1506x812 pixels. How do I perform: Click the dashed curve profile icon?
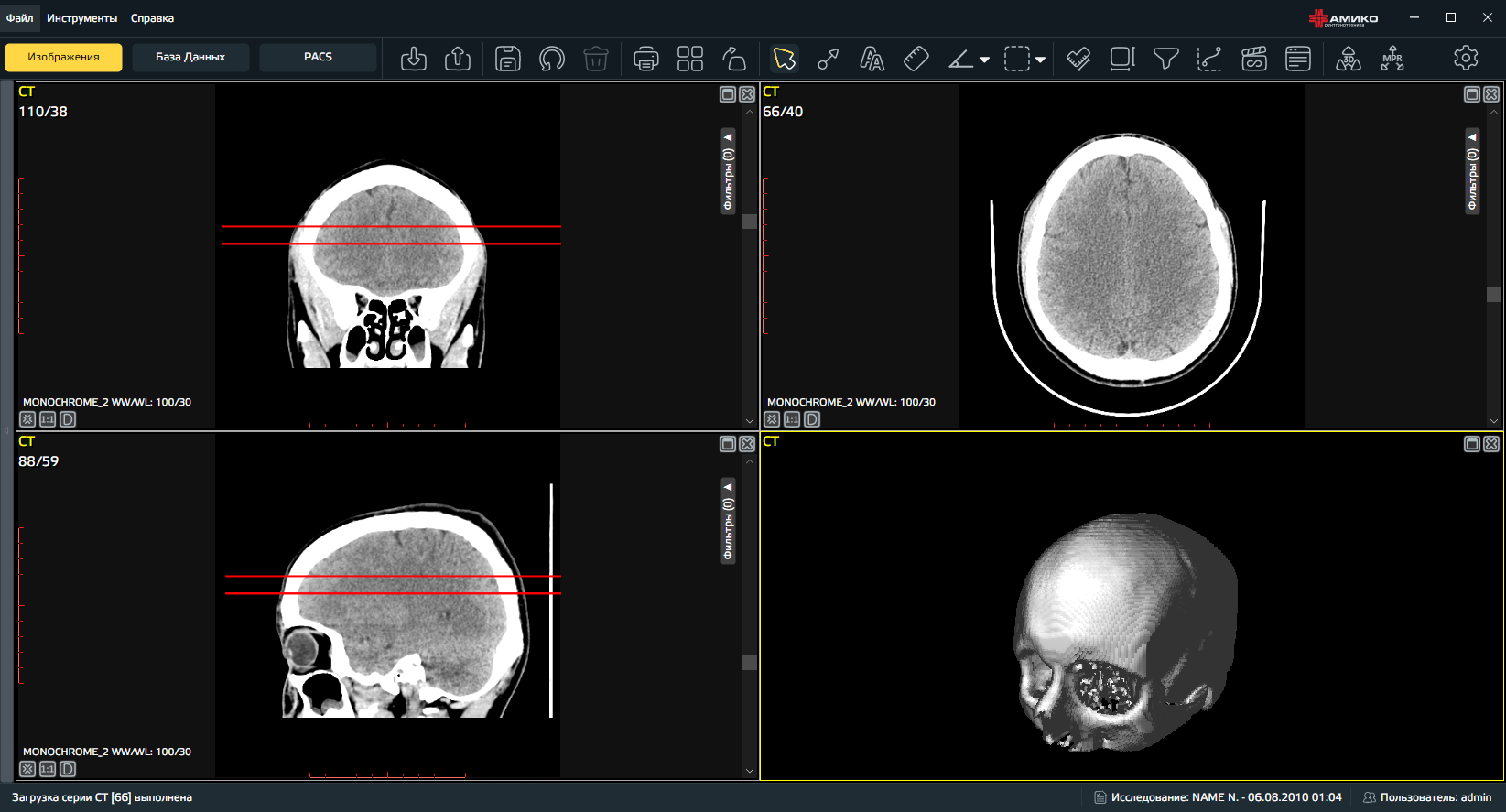point(1210,59)
